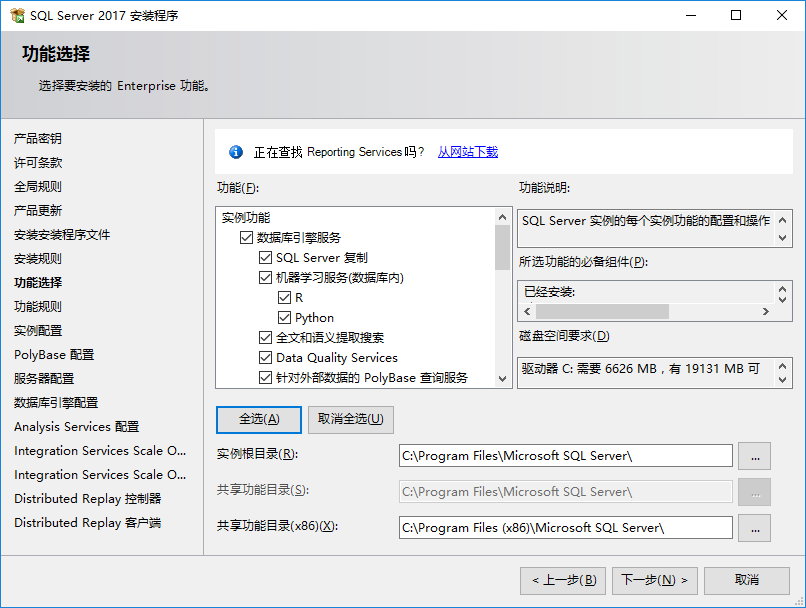806x608 pixels.
Task: Select the Analysis Services 配置 step
Action: [x=77, y=427]
